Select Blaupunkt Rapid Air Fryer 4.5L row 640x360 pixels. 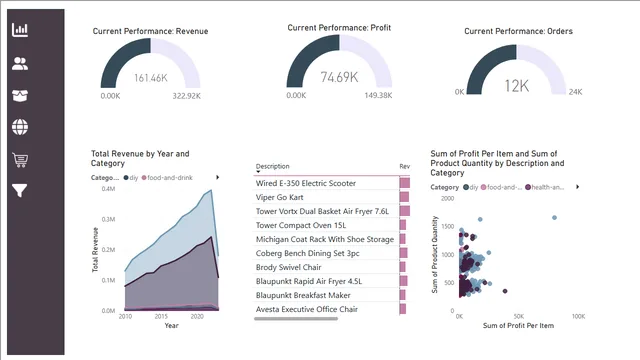[x=331, y=281]
